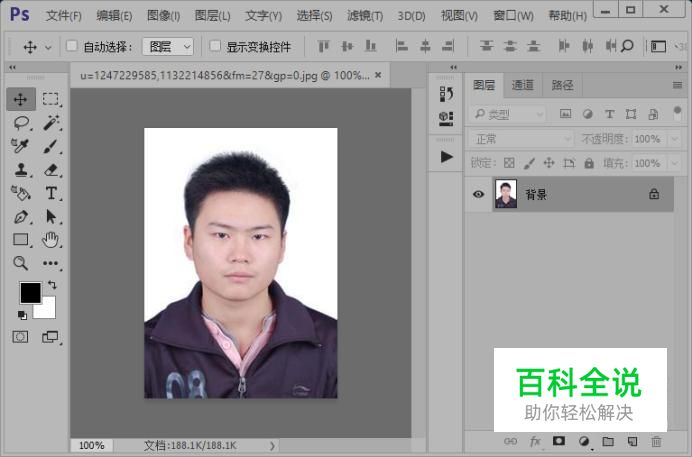
Task: Align left edges in options bar
Action: coord(402,46)
